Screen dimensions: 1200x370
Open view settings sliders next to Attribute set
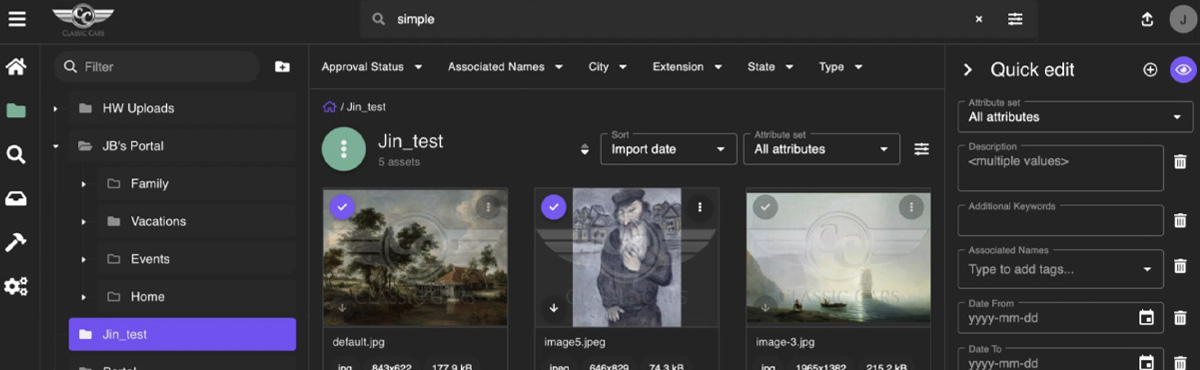click(x=921, y=149)
